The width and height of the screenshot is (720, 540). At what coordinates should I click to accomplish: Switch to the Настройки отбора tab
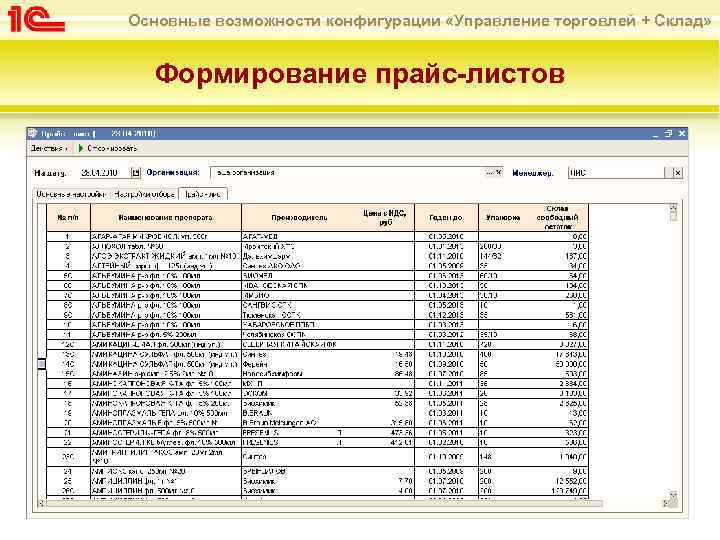coord(144,194)
